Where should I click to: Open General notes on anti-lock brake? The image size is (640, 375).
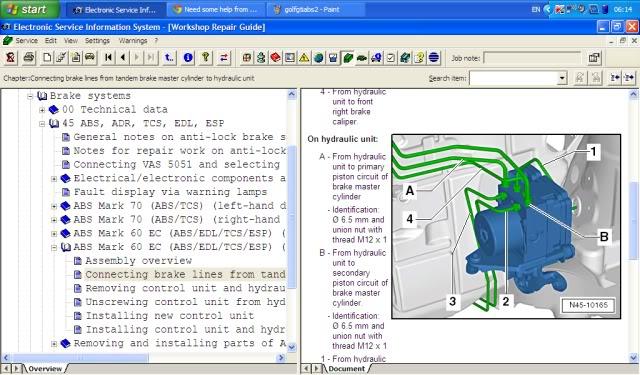(x=179, y=137)
